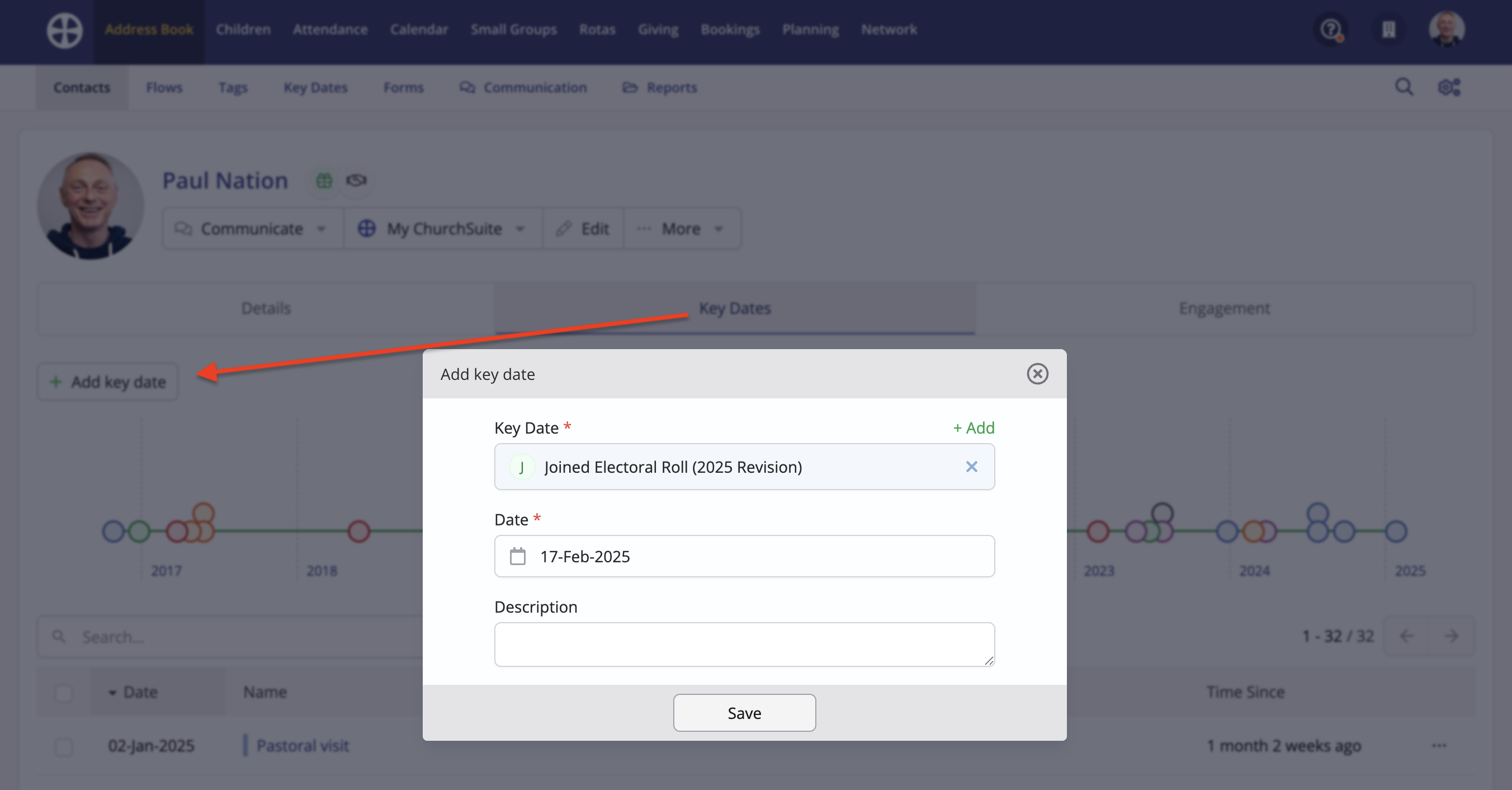Expand the Communicate dropdown
This screenshot has height=790, width=1512.
pyautogui.click(x=252, y=228)
